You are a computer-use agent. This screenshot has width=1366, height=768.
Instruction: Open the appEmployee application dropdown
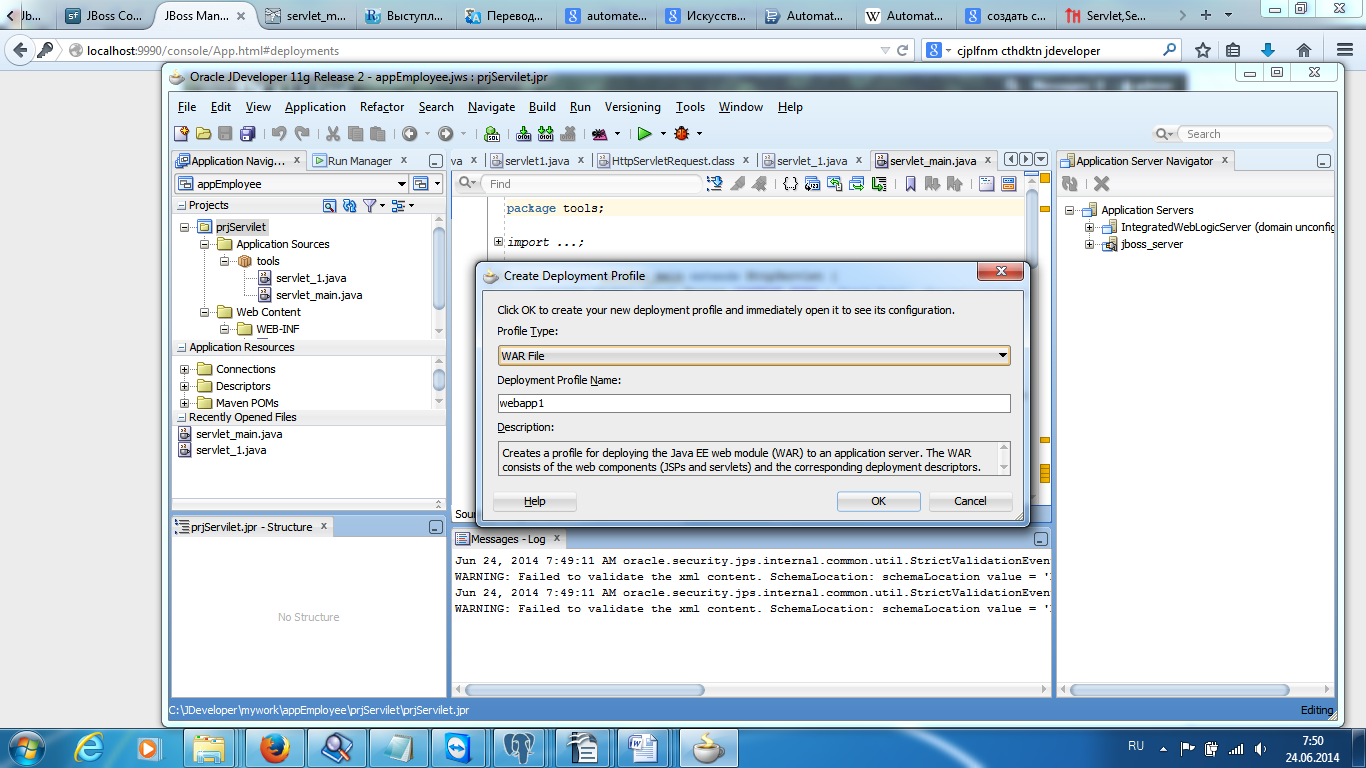[x=292, y=184]
